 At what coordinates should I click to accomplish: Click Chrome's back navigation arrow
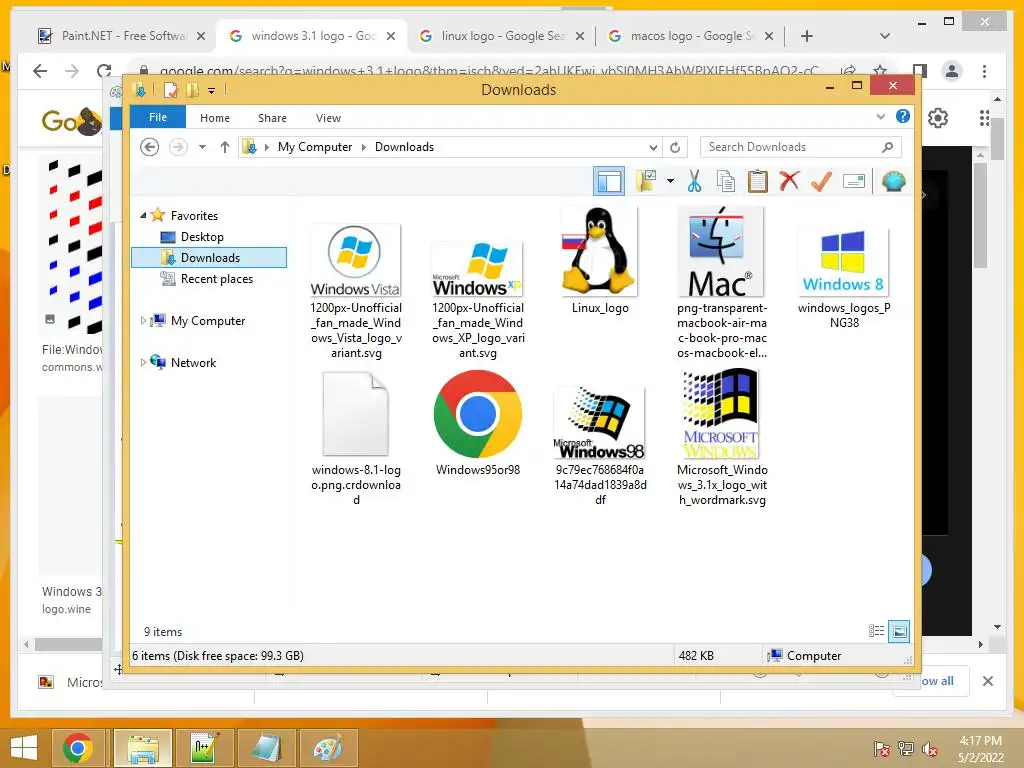coord(40,71)
